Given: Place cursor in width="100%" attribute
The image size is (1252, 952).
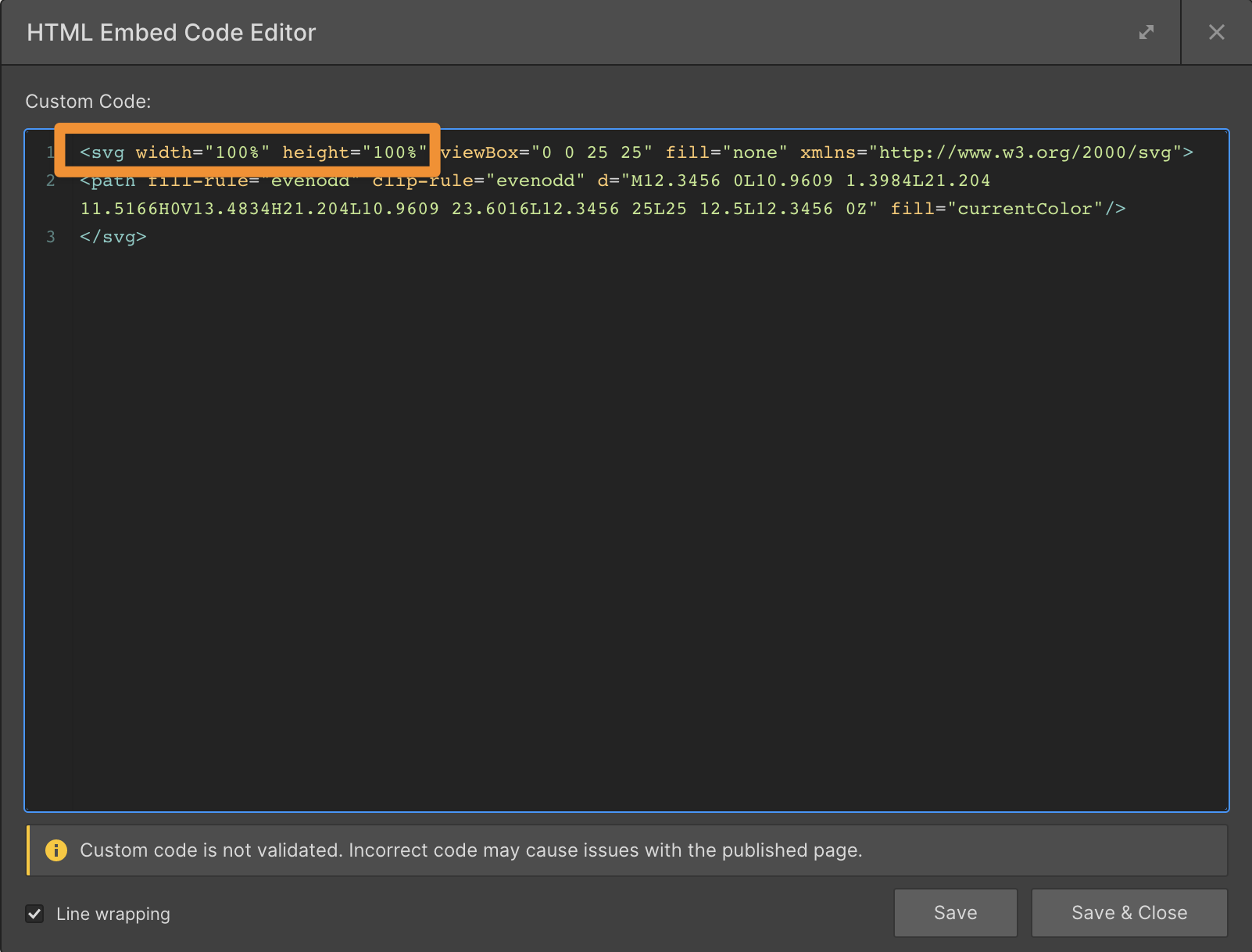Looking at the screenshot, I should point(202,152).
